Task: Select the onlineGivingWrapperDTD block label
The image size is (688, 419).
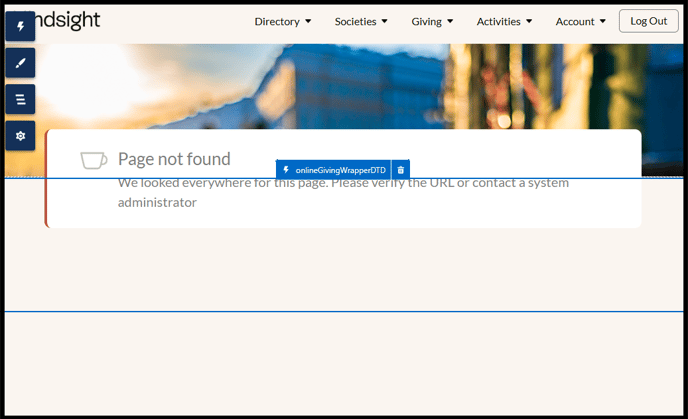Action: 340,171
